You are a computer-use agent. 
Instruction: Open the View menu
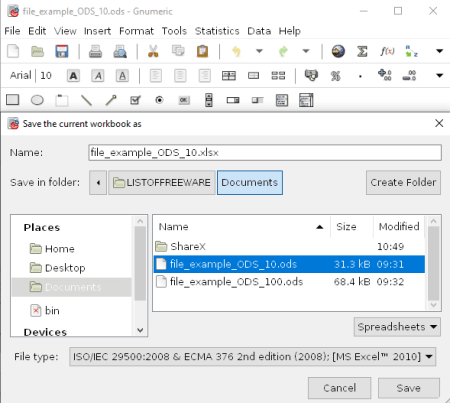[65, 31]
